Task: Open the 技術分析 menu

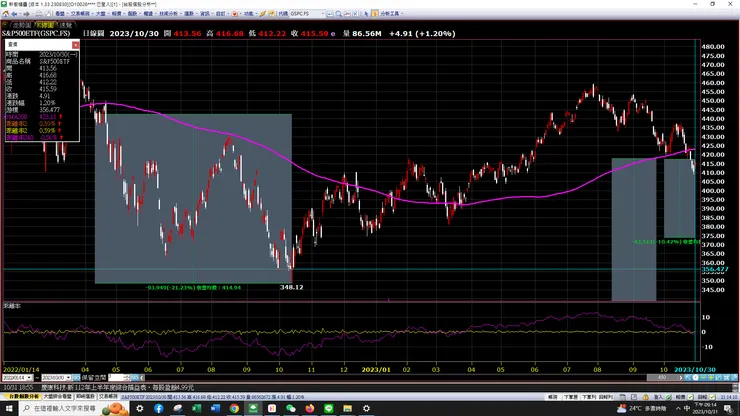Action: tap(170, 14)
